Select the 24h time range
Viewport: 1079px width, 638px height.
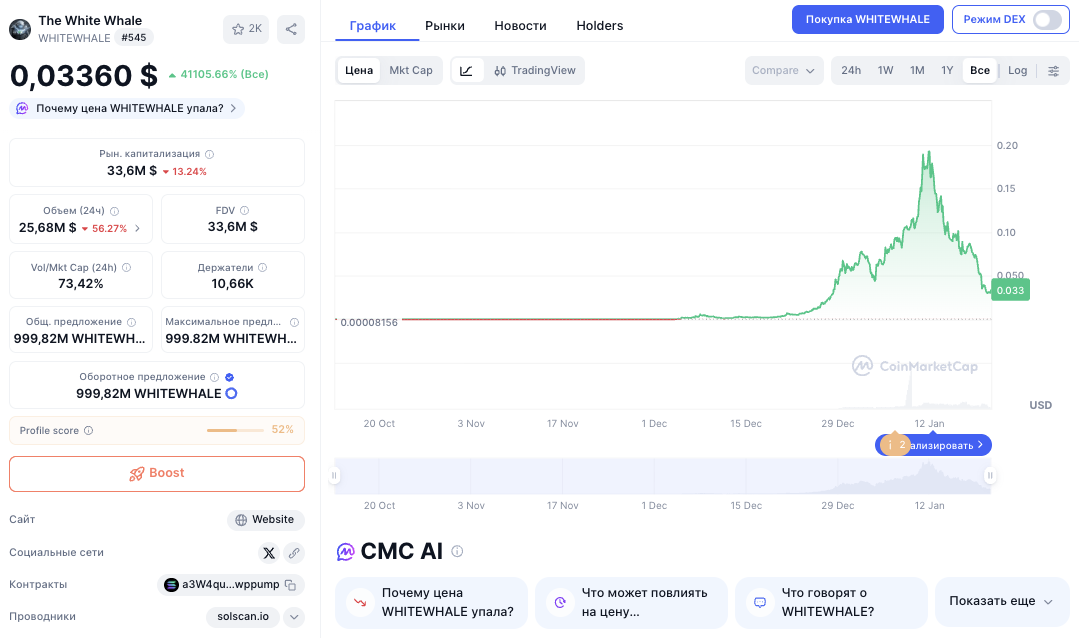851,70
